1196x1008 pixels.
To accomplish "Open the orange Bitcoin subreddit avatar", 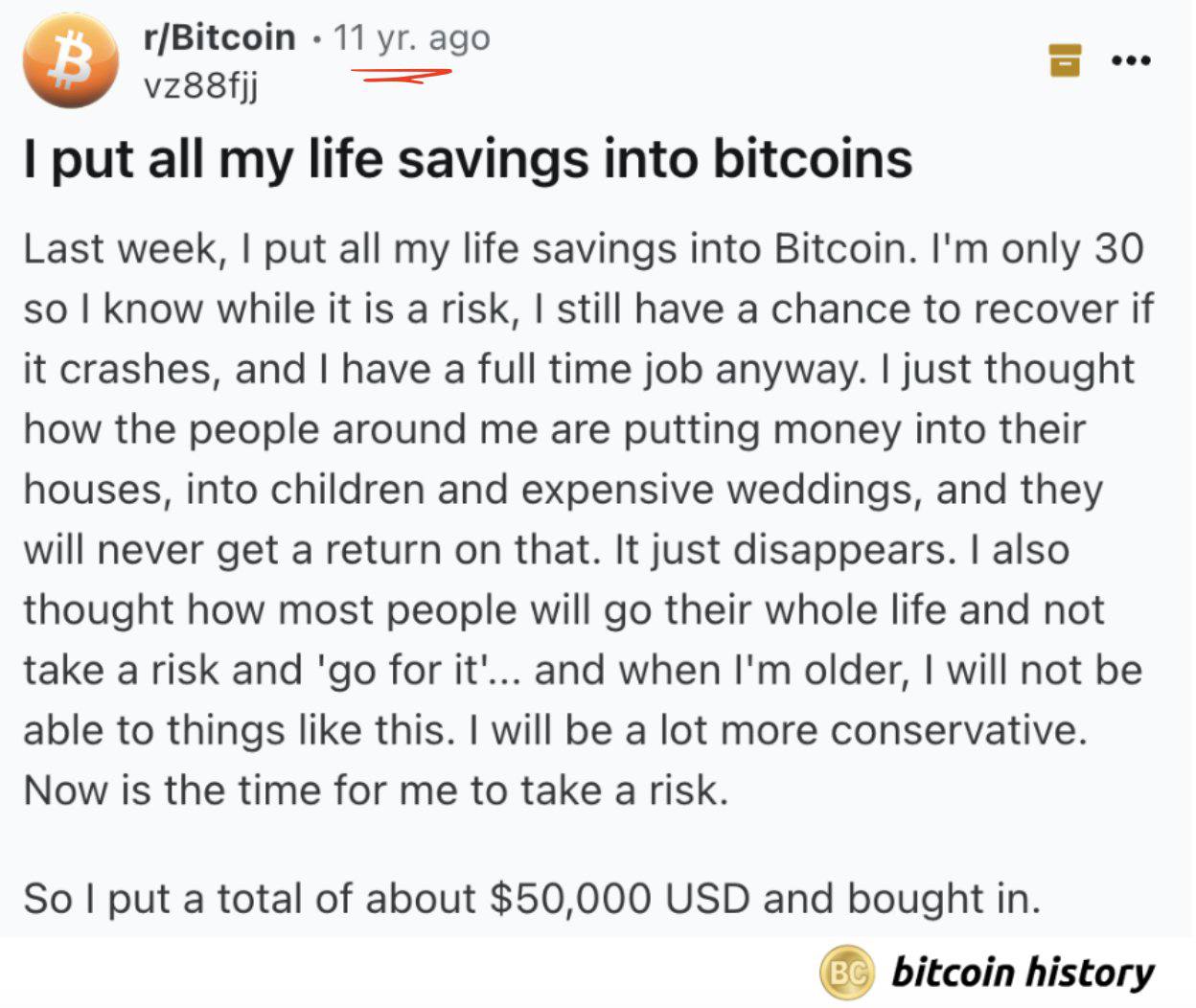I will point(71,61).
